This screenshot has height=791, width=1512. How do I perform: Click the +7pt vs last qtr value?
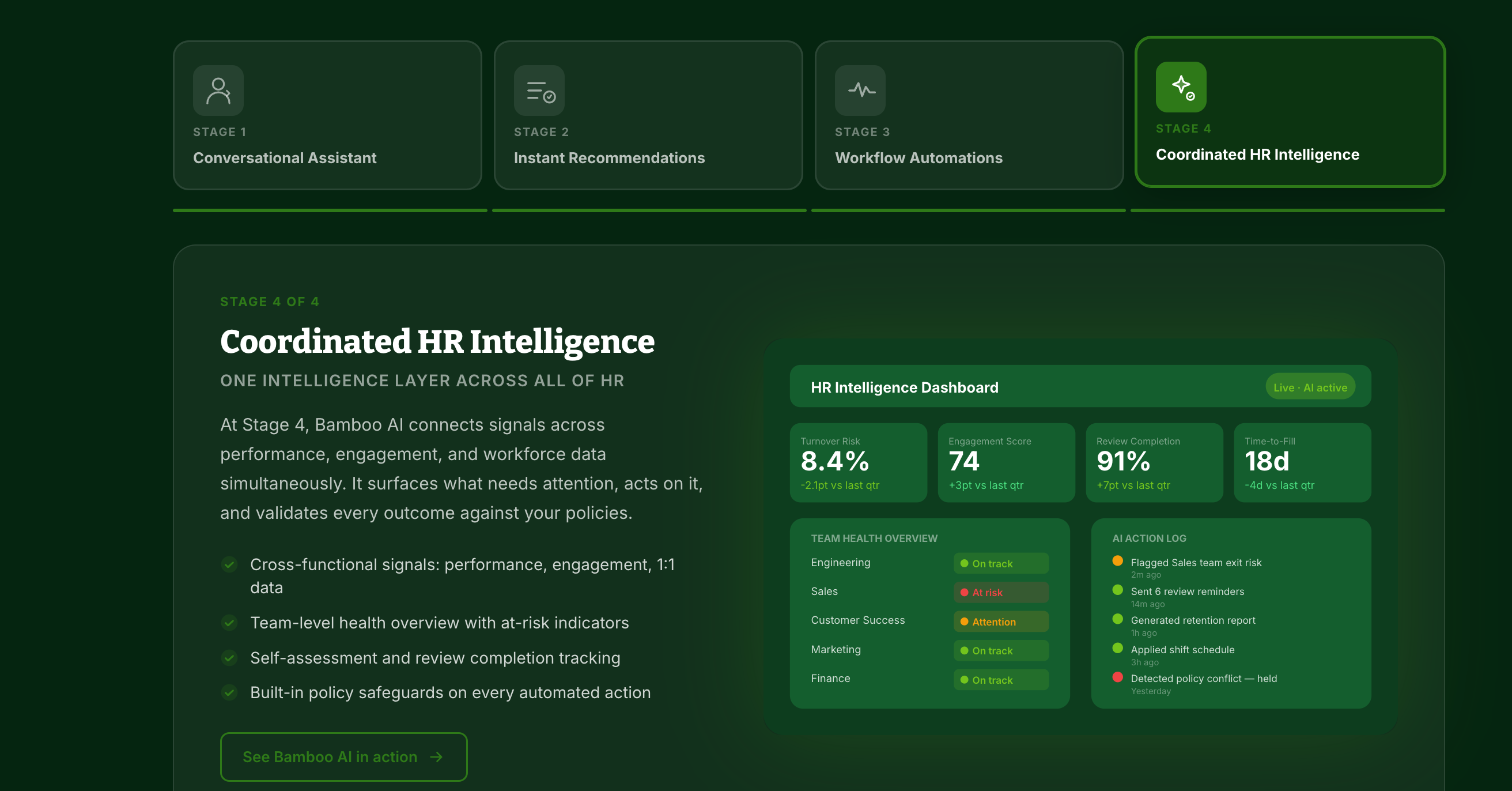(x=1133, y=484)
